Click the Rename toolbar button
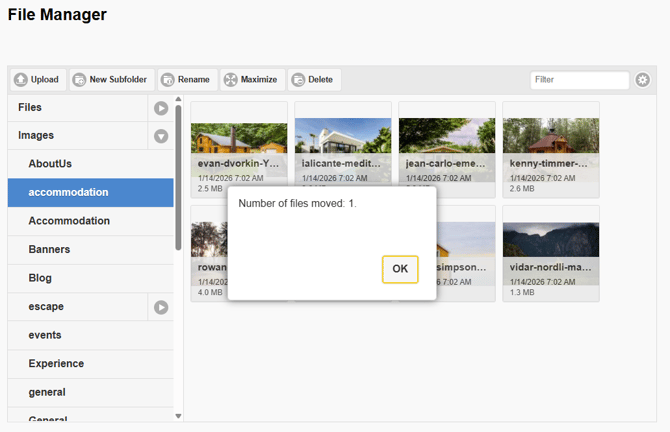 pyautogui.click(x=188, y=80)
